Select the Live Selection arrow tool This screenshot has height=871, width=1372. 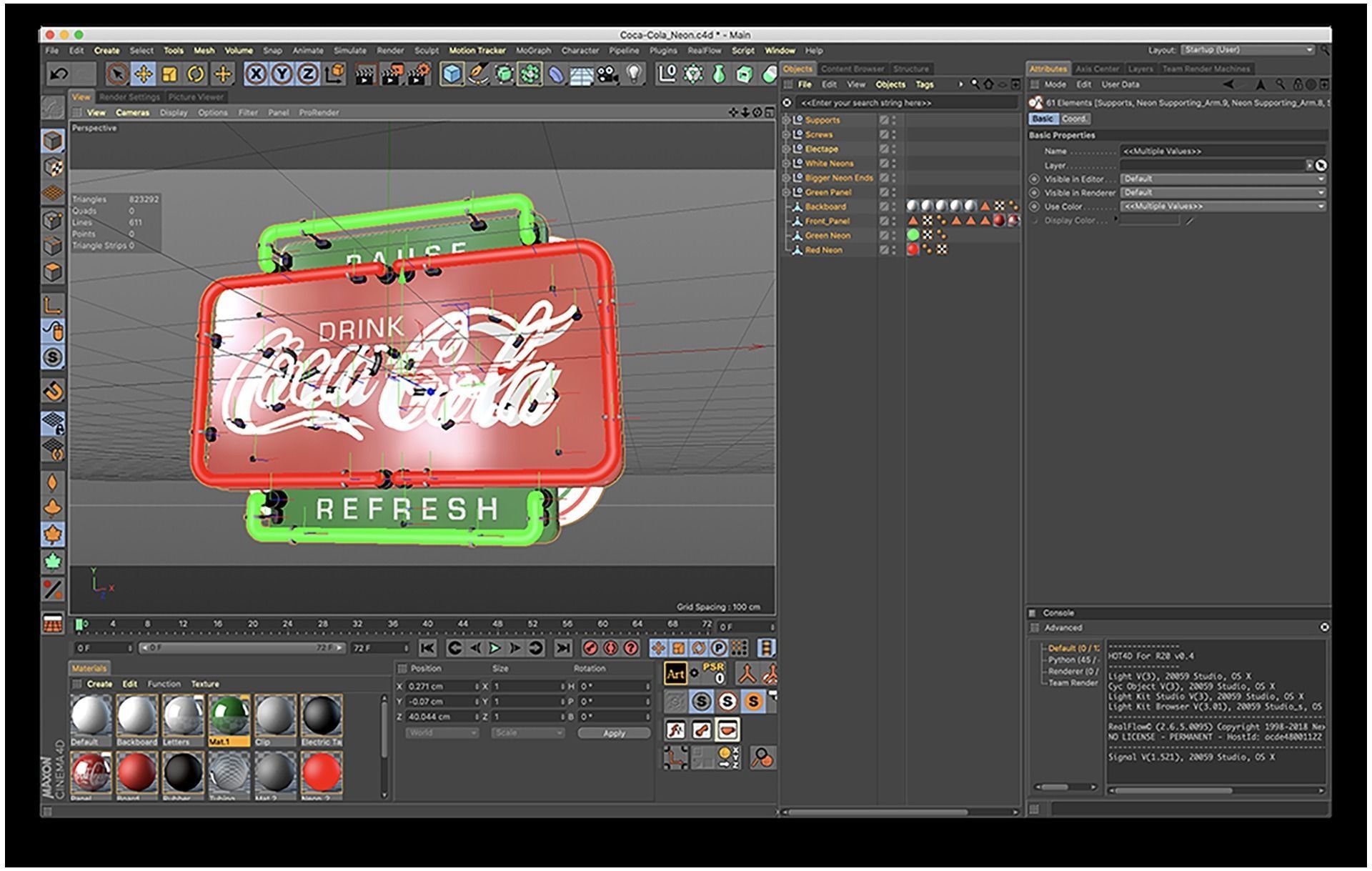117,74
